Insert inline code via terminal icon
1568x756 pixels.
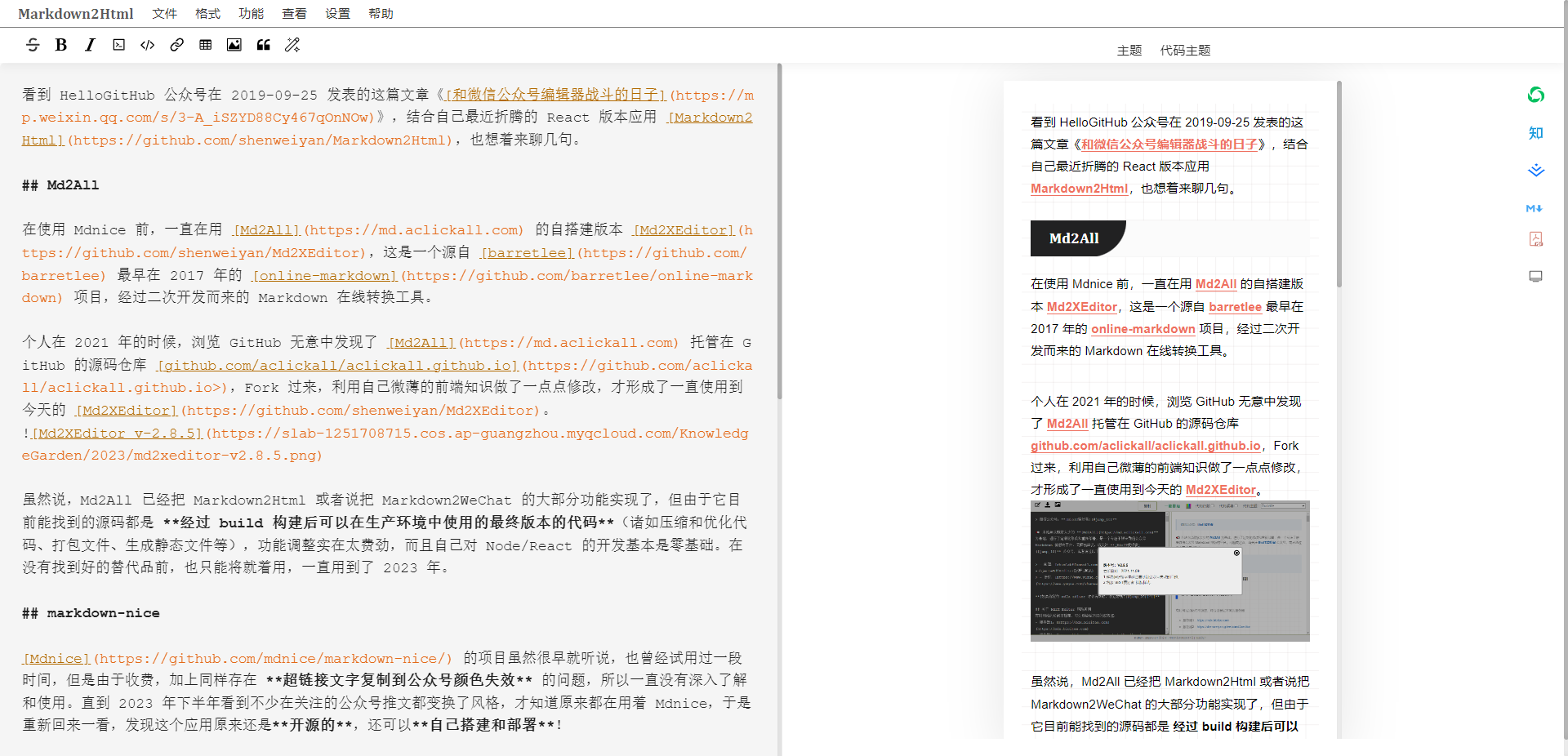119,45
